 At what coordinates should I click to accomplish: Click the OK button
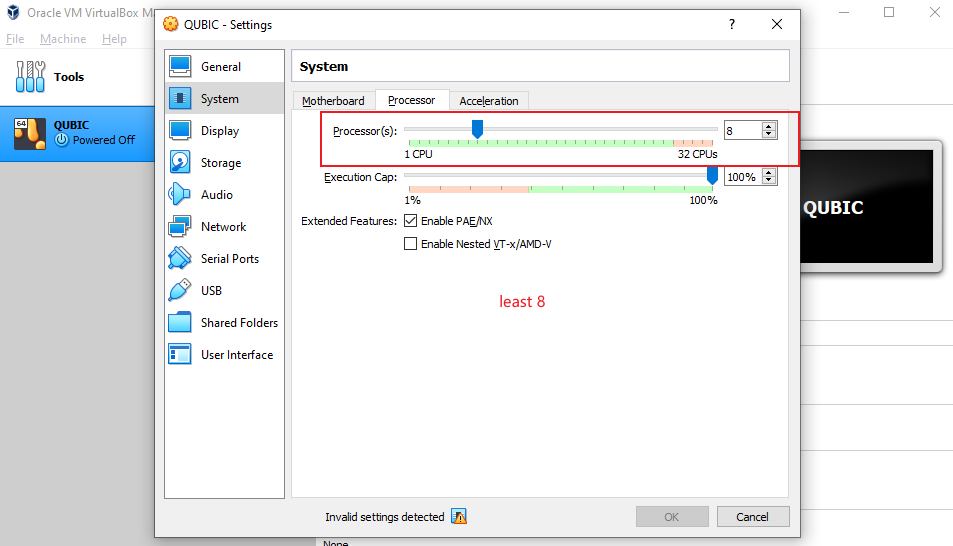(672, 517)
